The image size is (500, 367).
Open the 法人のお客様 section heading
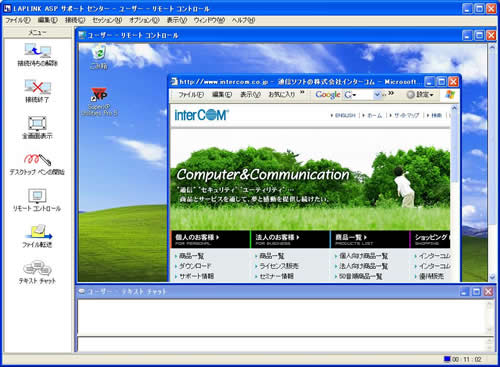point(277,237)
